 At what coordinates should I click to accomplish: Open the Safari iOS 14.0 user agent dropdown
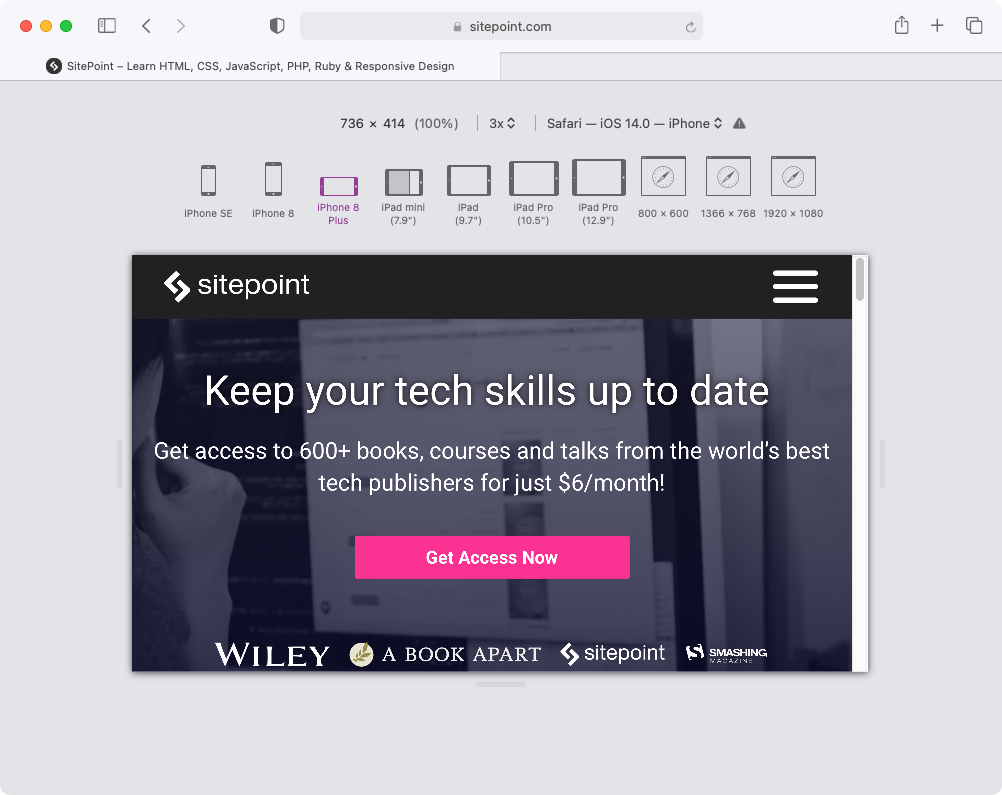635,123
